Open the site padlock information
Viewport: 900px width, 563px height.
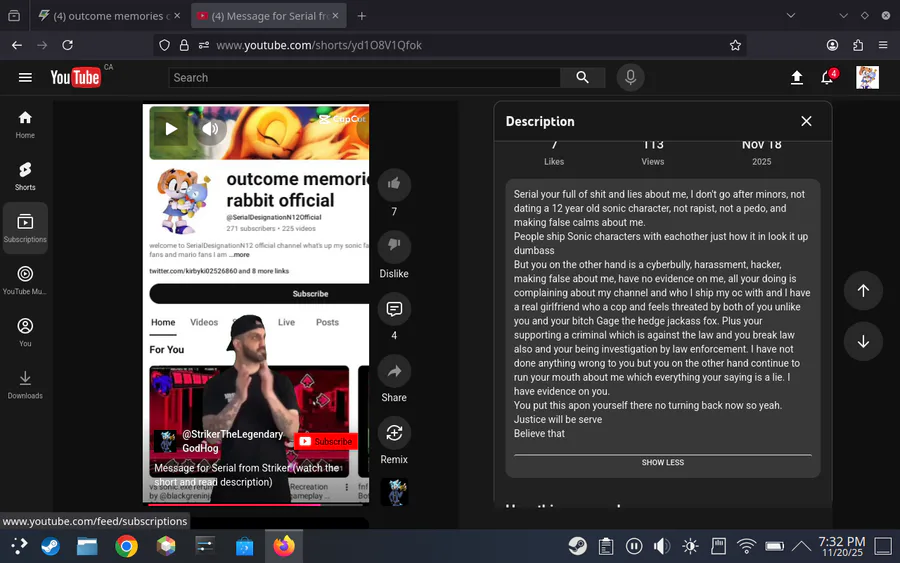184,45
